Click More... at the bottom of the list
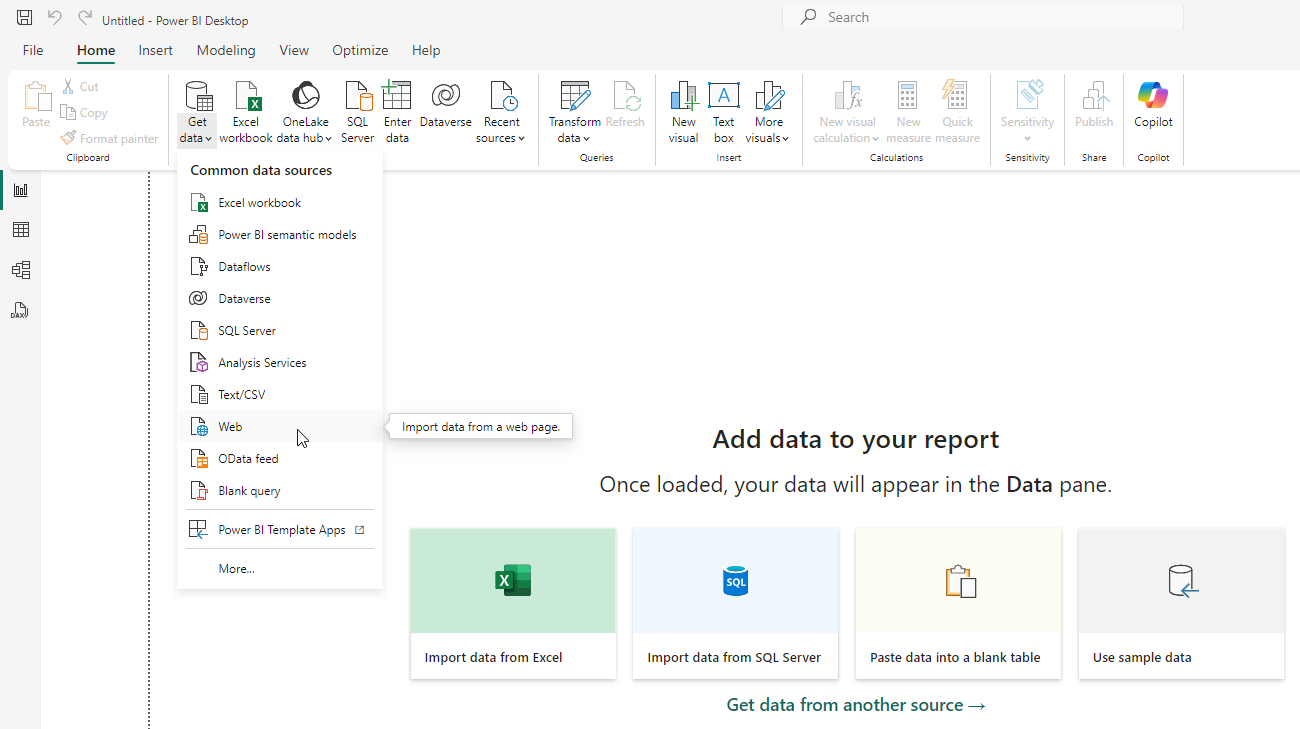 (280, 569)
